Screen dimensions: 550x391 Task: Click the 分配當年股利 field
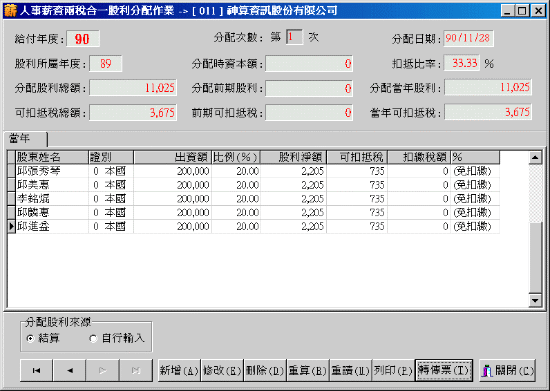(x=488, y=87)
